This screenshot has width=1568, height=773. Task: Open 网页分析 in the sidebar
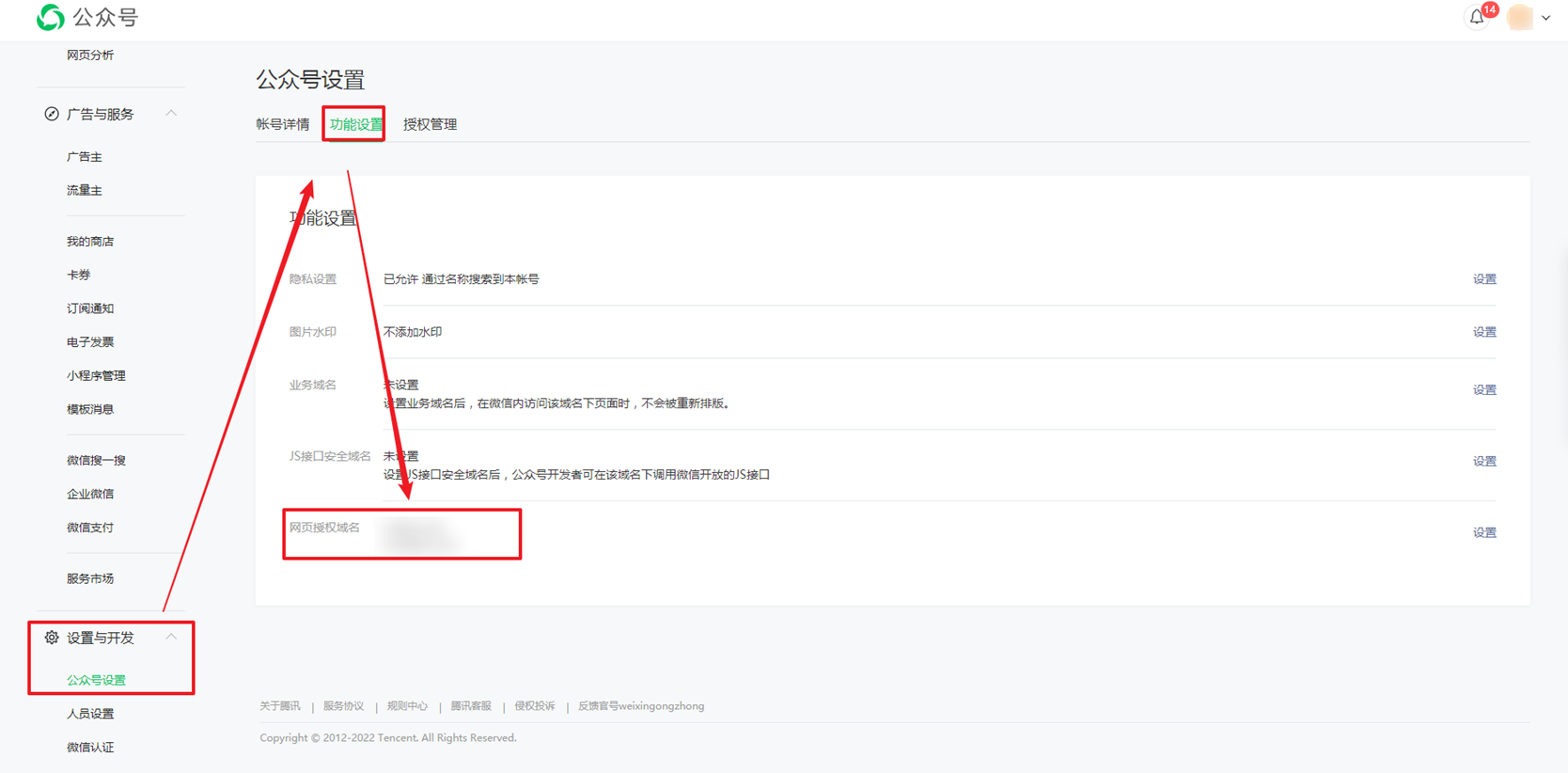coord(90,55)
